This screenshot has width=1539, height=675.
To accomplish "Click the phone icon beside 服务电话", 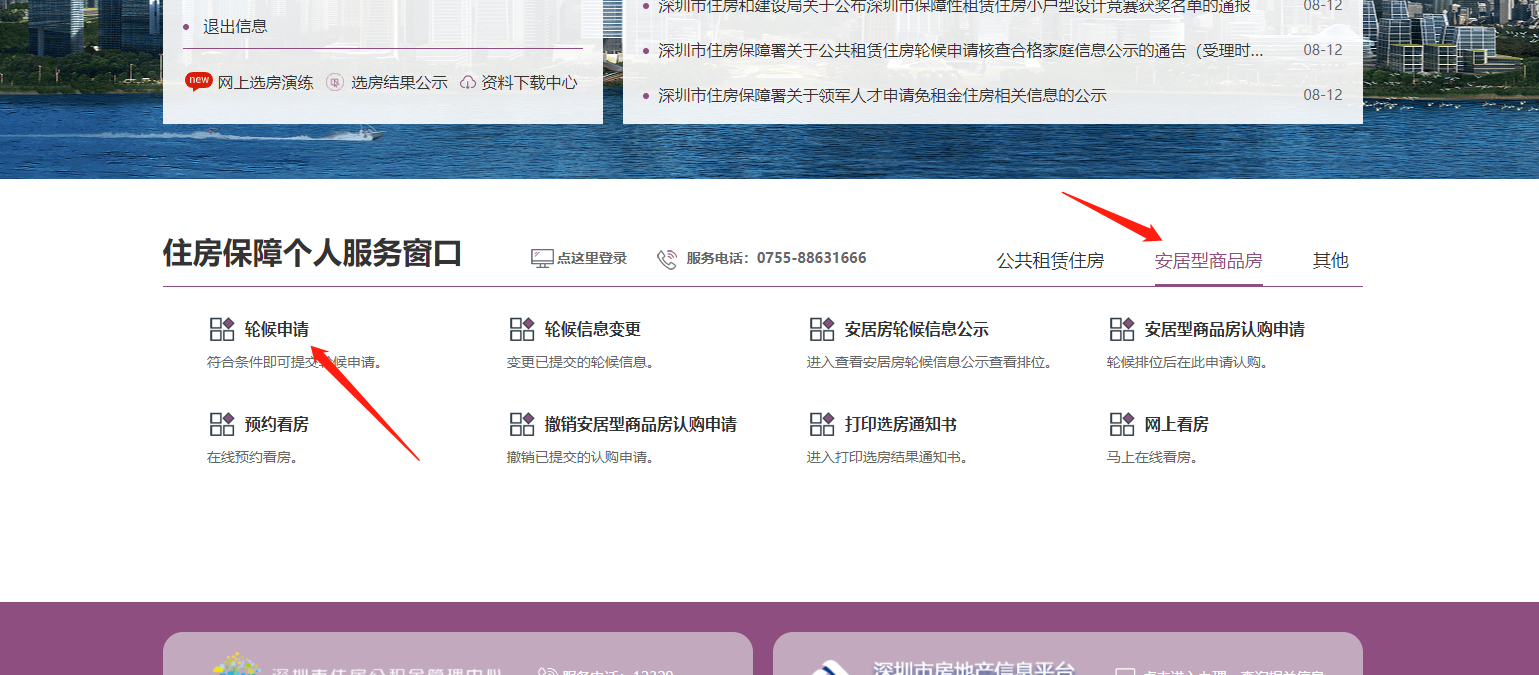I will (667, 259).
